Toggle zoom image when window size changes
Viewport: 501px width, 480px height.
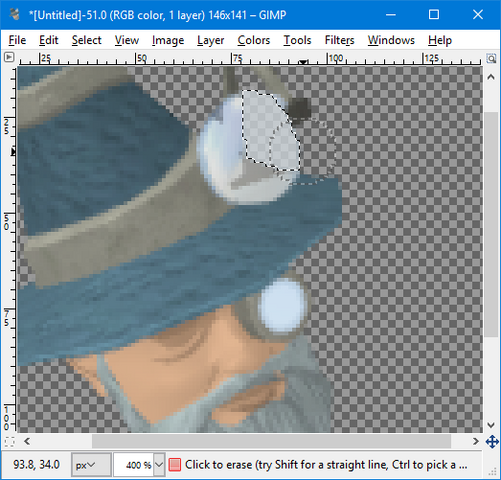coord(491,58)
